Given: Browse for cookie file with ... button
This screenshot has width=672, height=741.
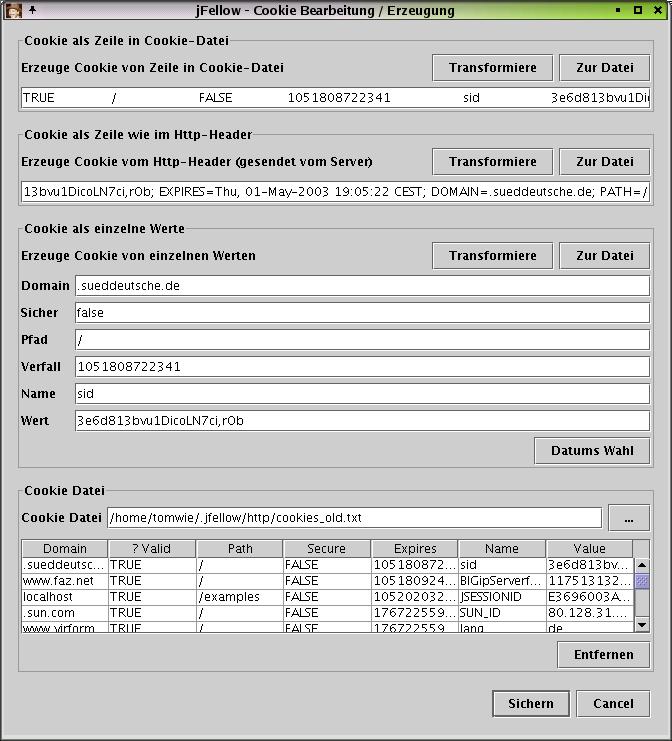Looking at the screenshot, I should pyautogui.click(x=629, y=519).
